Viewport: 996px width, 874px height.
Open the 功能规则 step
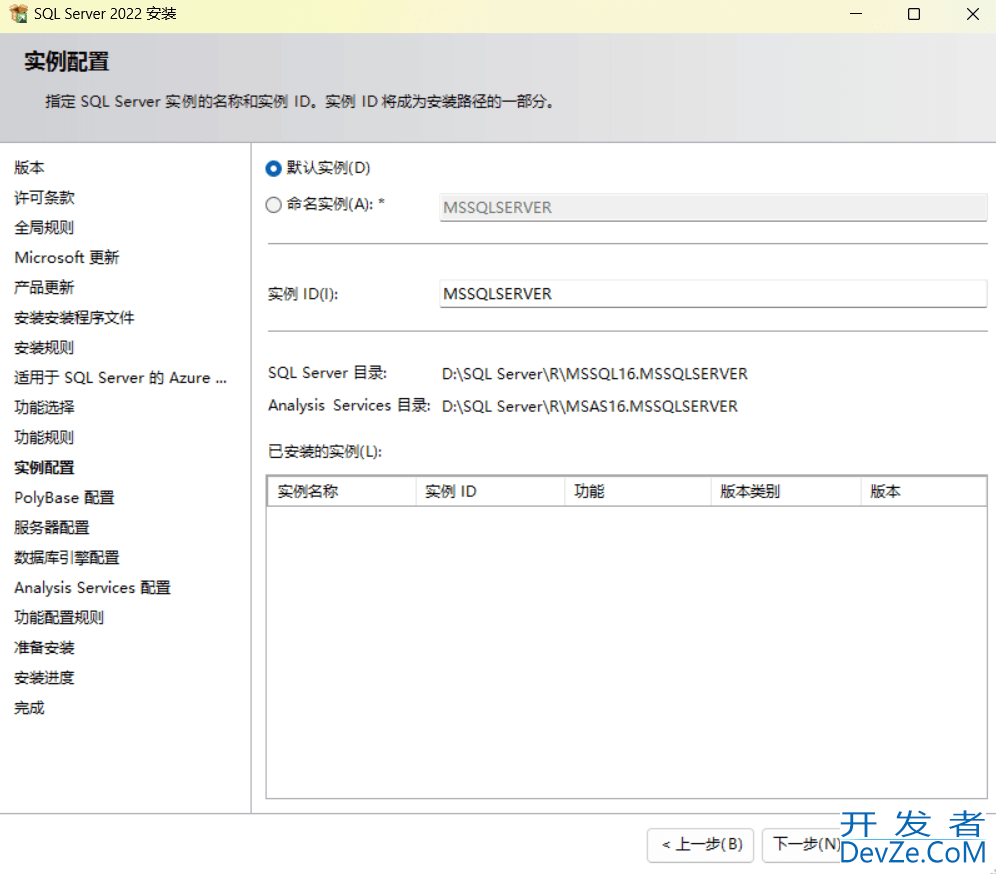click(44, 437)
